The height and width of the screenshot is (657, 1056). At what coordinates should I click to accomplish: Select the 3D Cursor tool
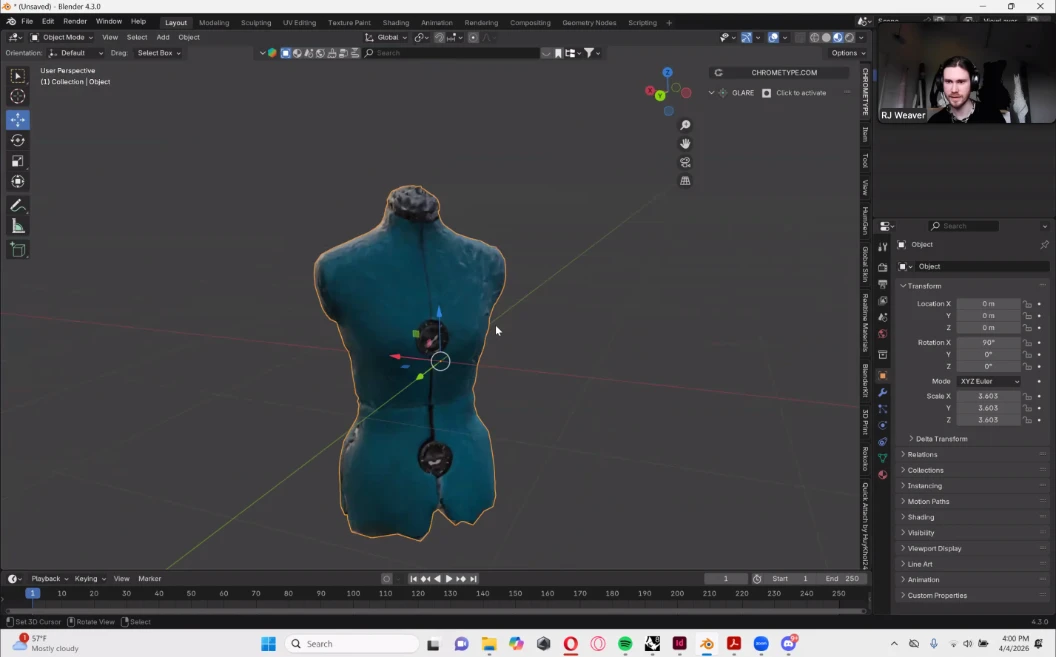click(18, 96)
